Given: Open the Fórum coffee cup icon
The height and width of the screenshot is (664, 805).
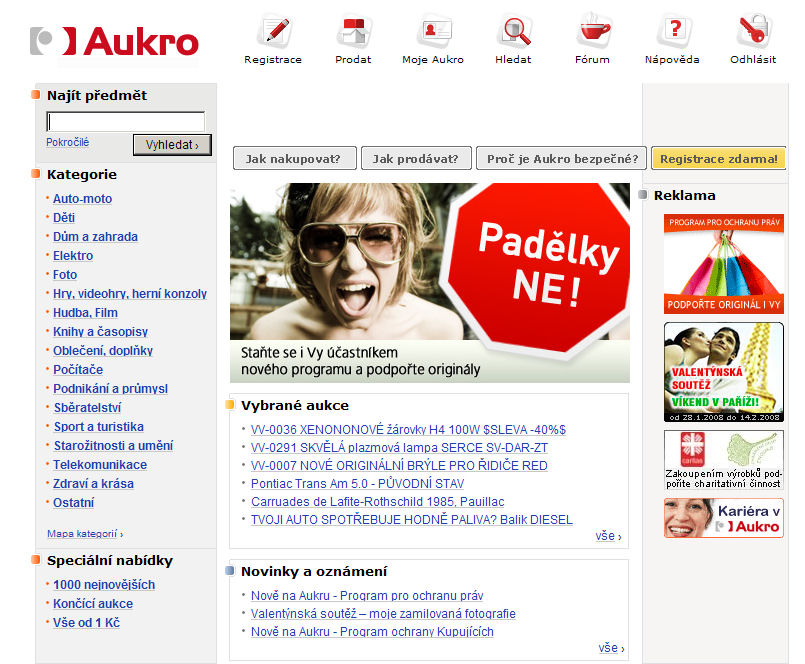Looking at the screenshot, I should pyautogui.click(x=593, y=31).
